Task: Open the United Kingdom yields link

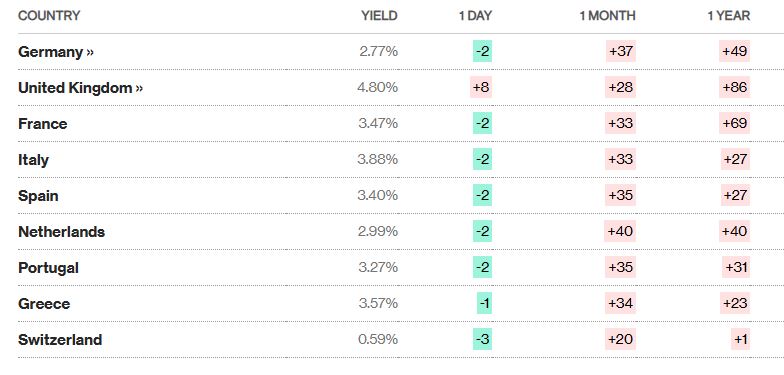Action: click(80, 88)
